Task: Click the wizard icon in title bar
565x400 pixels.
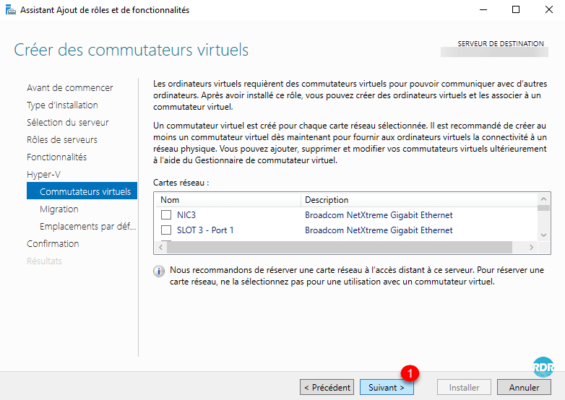Action: coord(10,10)
